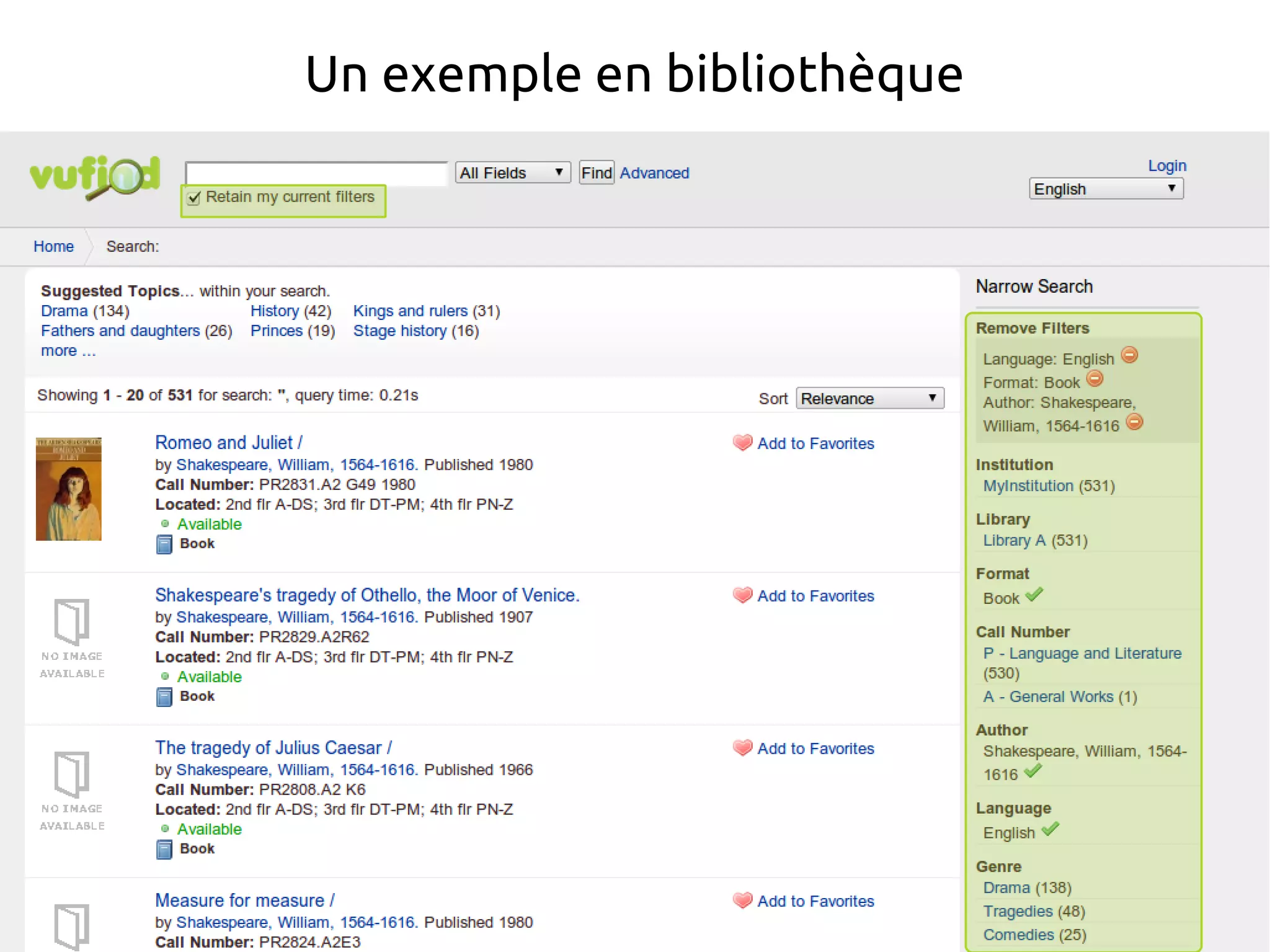
Task: Open The tragedy of Julius Caesar title
Action: (273, 747)
